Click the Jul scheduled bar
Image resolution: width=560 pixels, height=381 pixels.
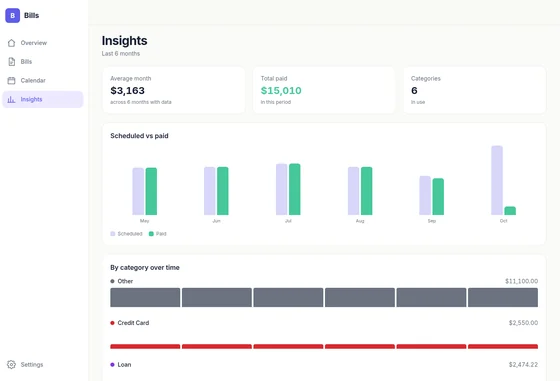[x=282, y=189]
